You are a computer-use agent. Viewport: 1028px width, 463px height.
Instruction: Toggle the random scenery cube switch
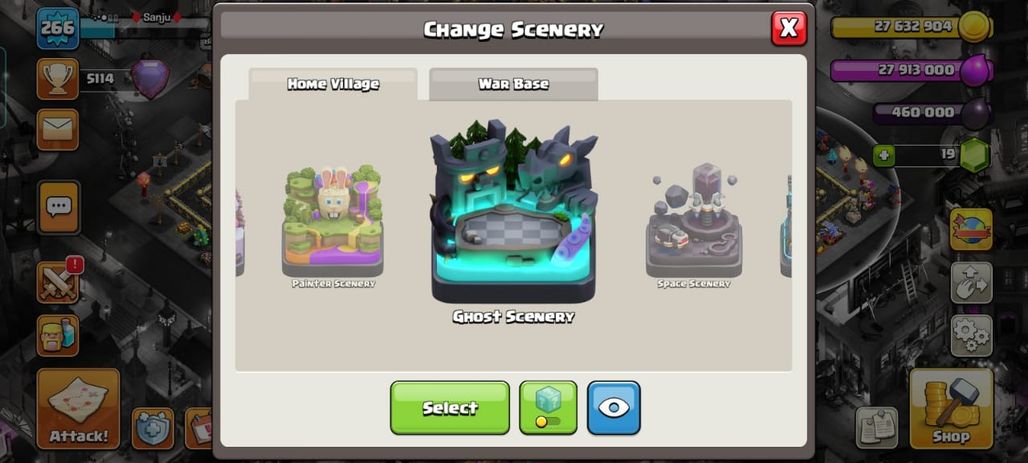click(548, 407)
